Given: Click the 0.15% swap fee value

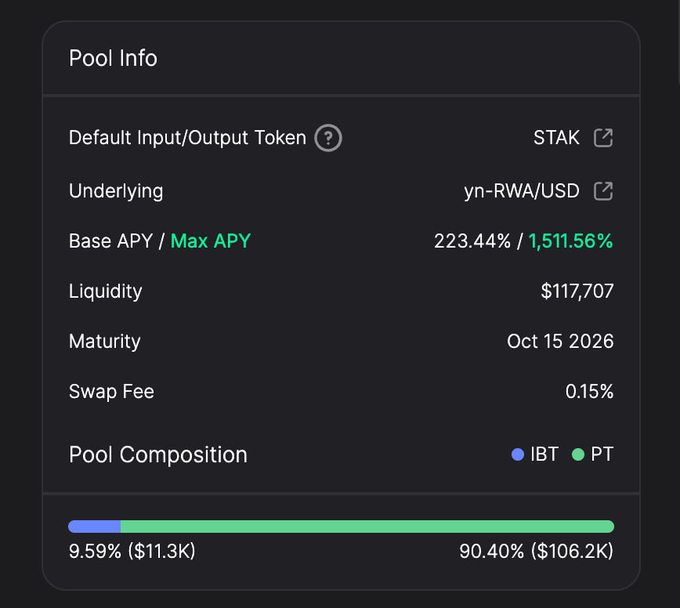Looking at the screenshot, I should (x=589, y=391).
